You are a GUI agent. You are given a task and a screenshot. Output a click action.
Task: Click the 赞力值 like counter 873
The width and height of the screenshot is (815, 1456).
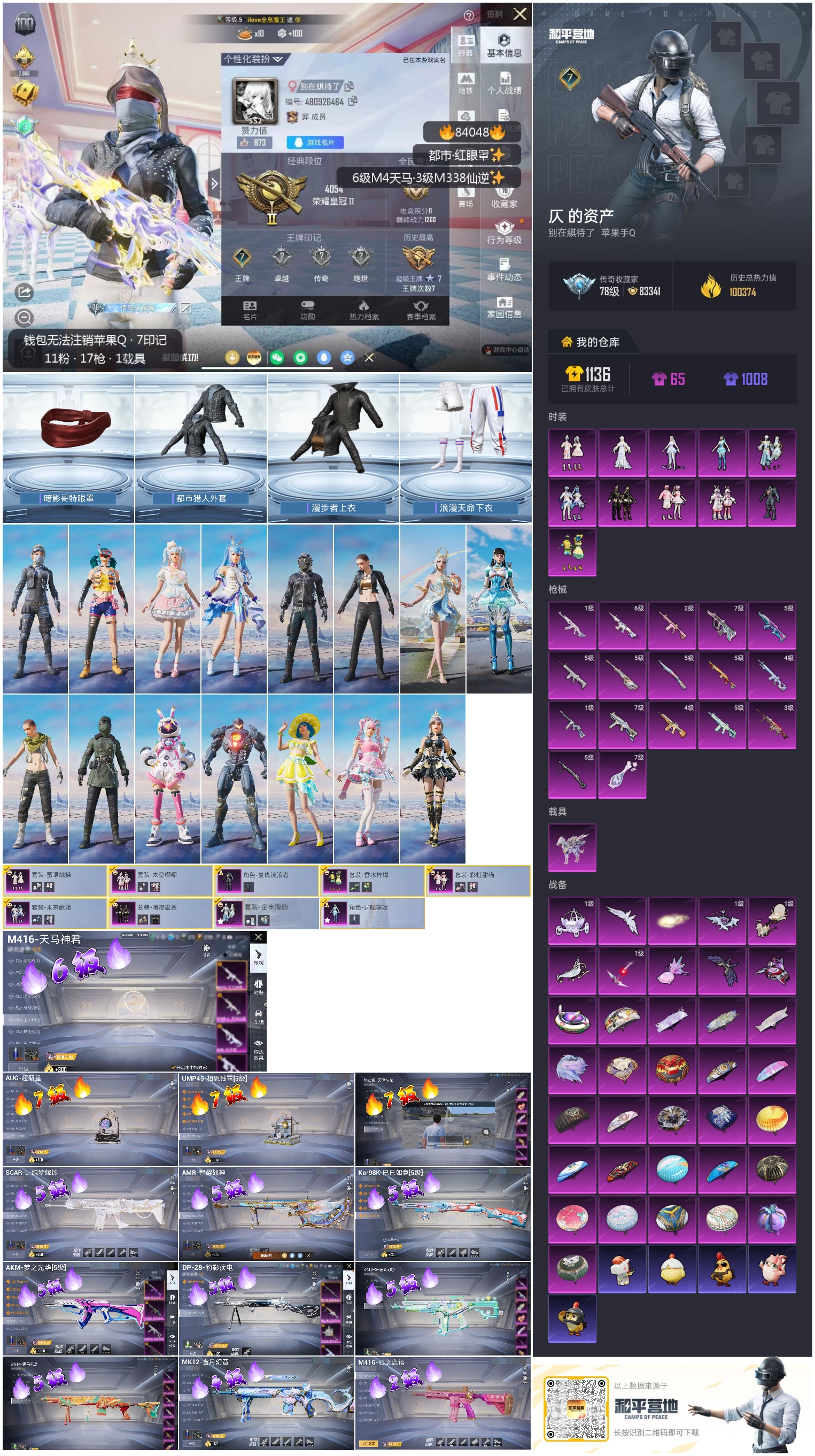(254, 142)
